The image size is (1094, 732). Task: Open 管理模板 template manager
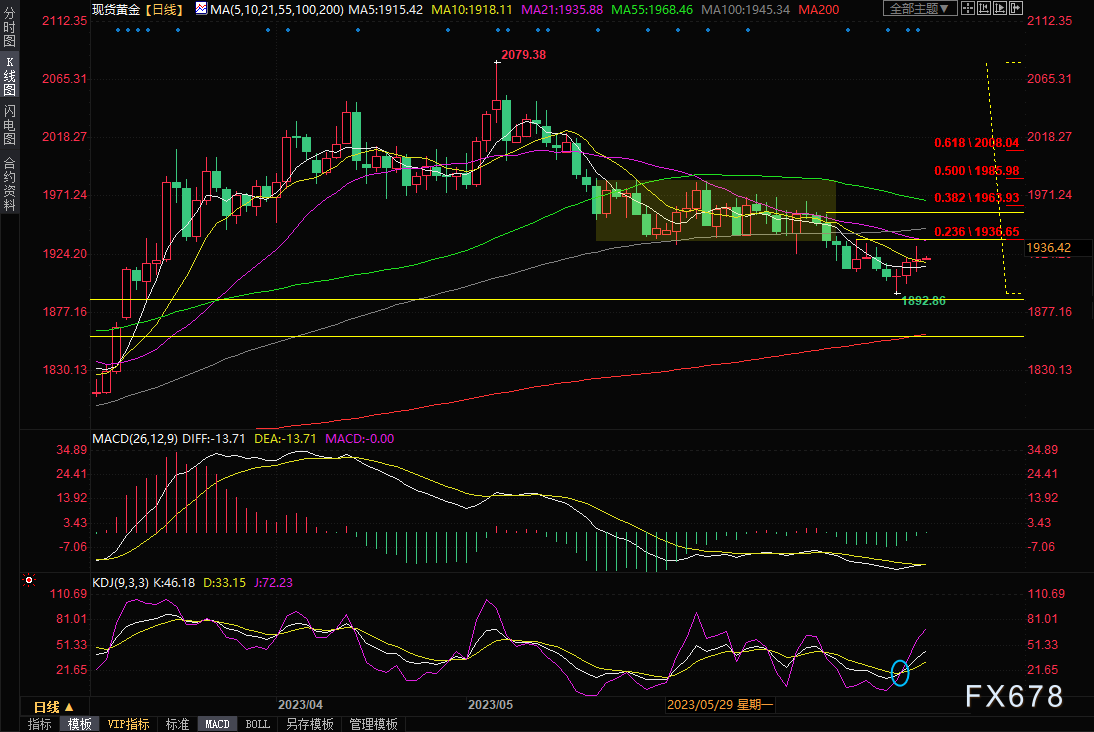coord(373,724)
